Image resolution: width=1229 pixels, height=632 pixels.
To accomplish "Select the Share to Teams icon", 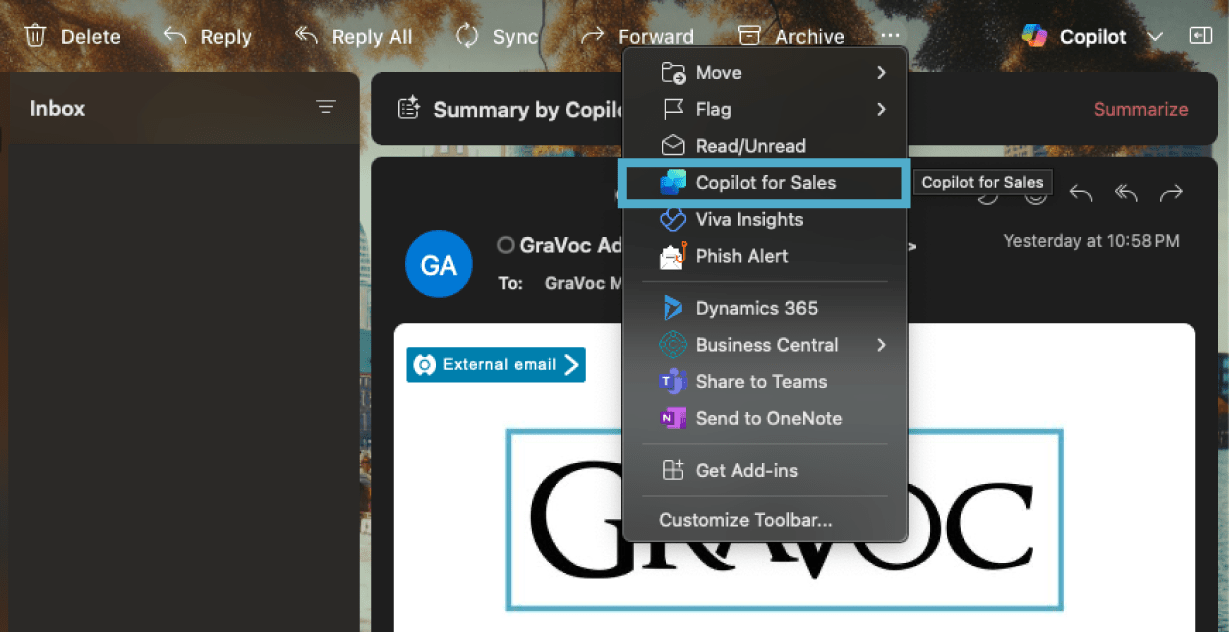I will (673, 381).
